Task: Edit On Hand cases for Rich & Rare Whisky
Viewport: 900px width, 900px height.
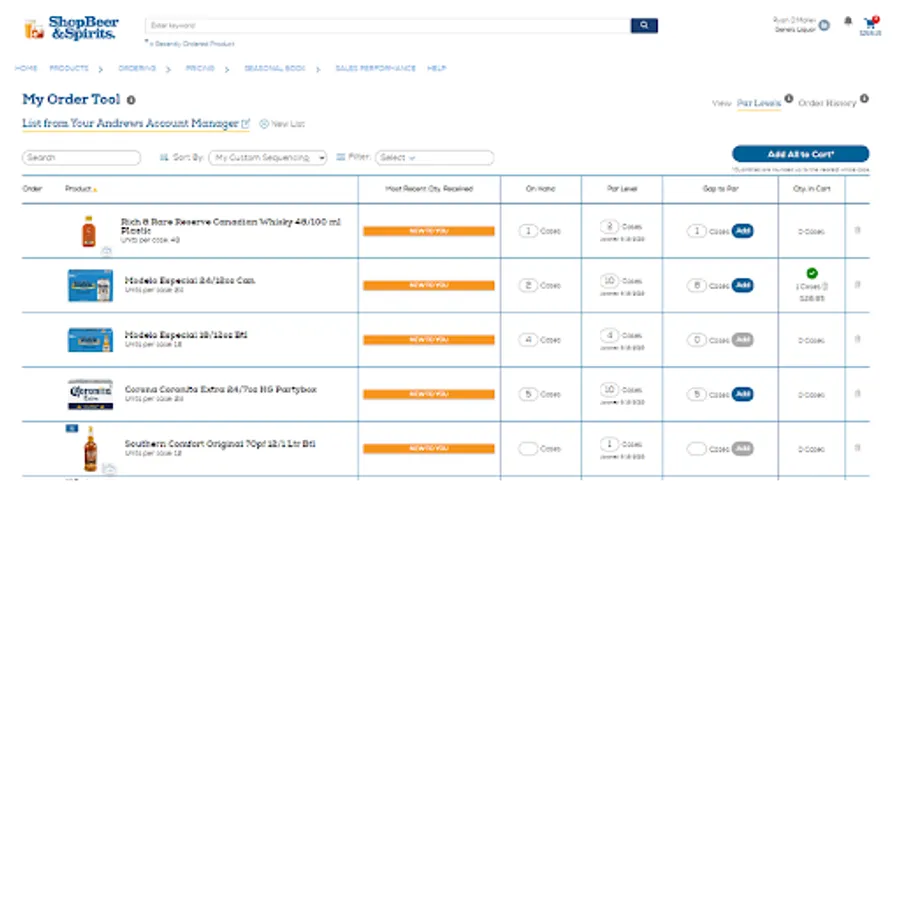Action: pos(528,231)
